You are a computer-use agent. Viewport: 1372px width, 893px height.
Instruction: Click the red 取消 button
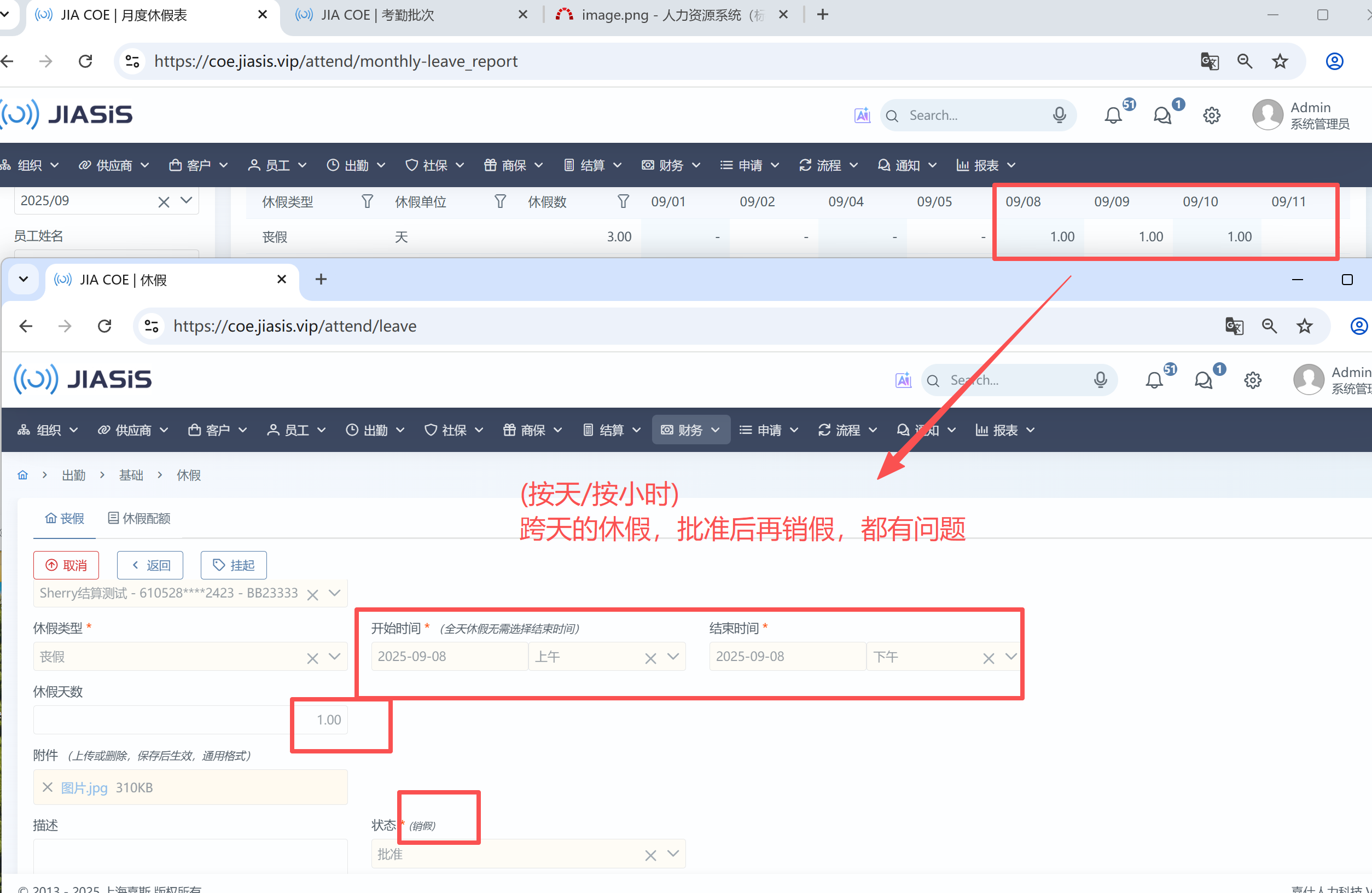point(66,565)
